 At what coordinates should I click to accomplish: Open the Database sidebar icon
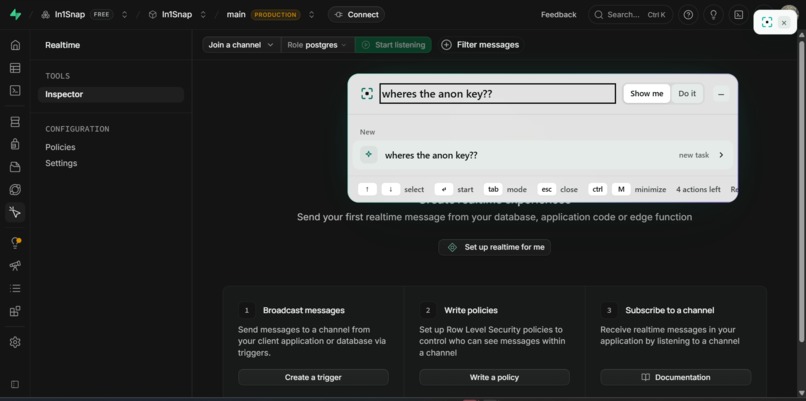15,122
